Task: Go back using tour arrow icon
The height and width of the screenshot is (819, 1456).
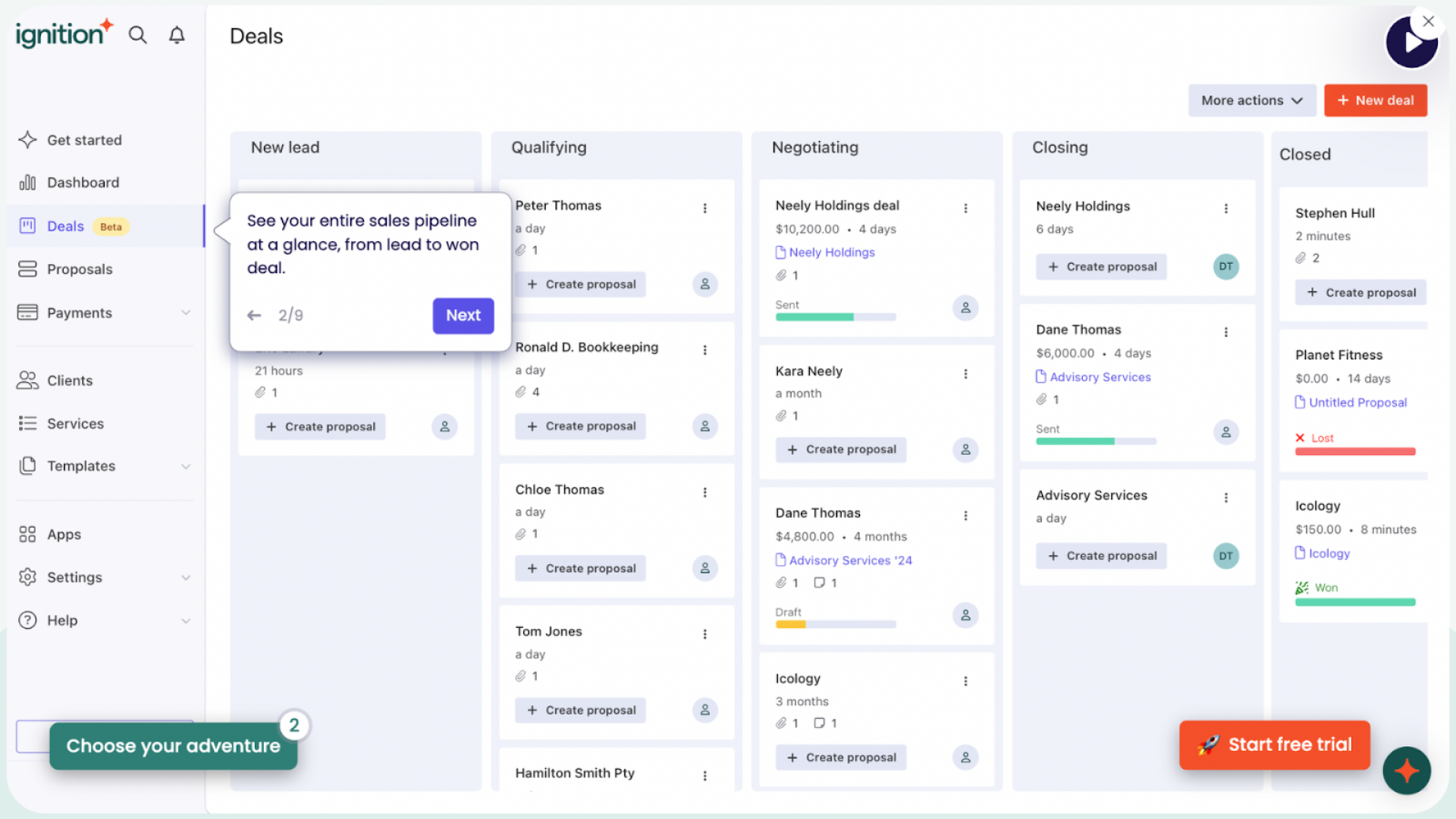Action: pos(255,316)
